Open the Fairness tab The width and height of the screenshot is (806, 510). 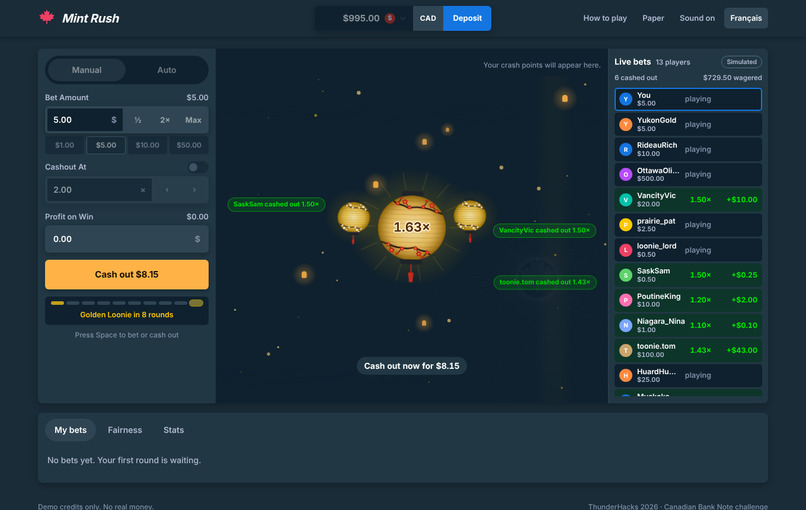pos(125,430)
